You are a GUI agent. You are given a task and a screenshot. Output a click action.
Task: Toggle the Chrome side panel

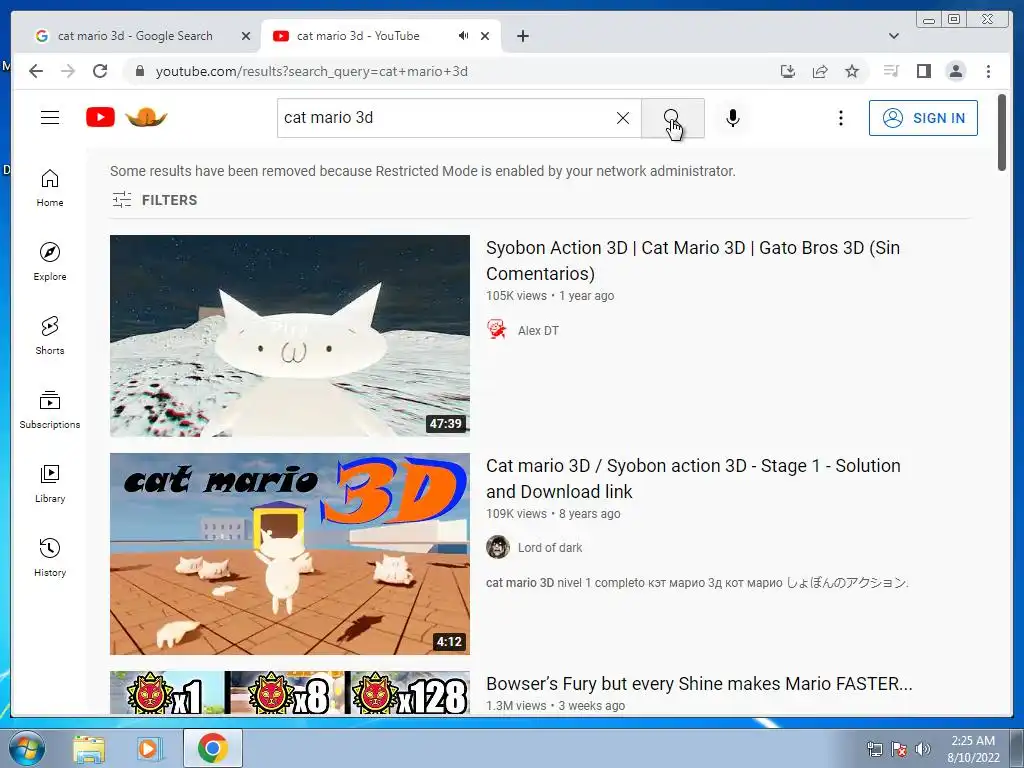[923, 71]
